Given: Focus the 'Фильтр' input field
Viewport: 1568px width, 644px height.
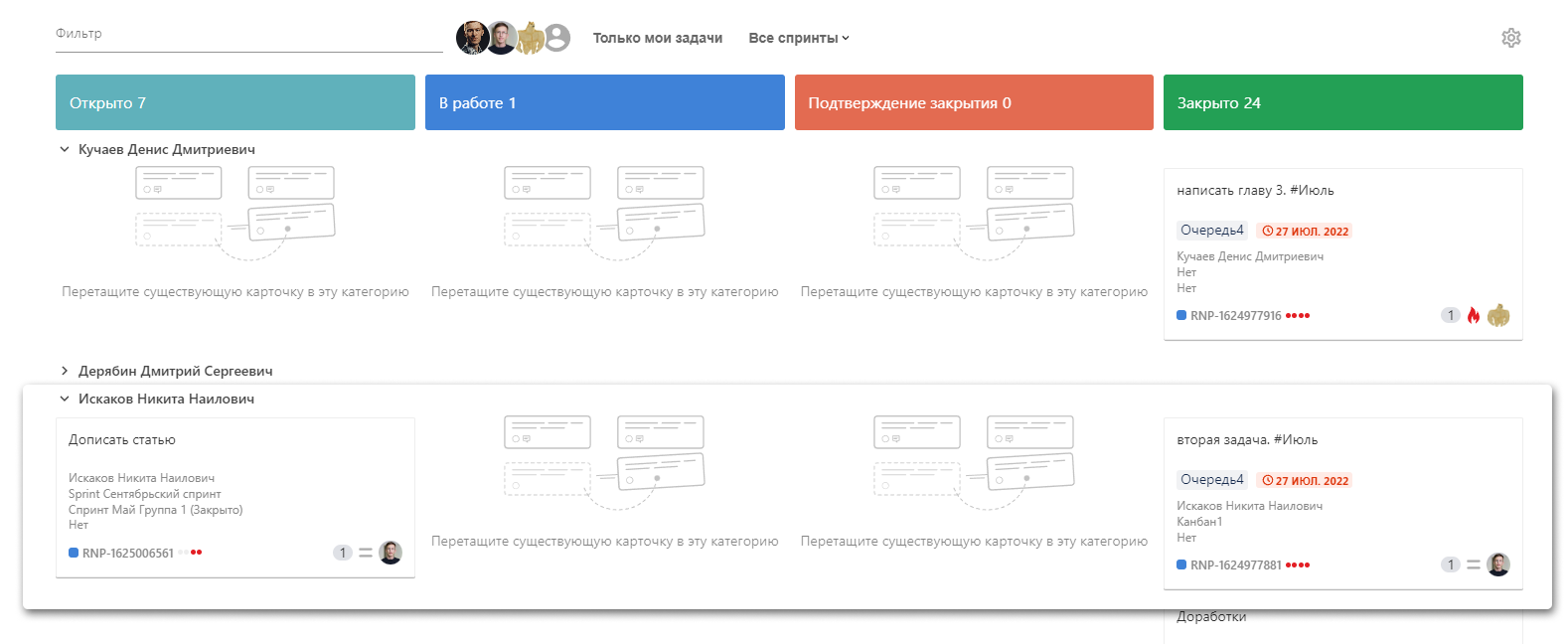Looking at the screenshot, I should (249, 34).
